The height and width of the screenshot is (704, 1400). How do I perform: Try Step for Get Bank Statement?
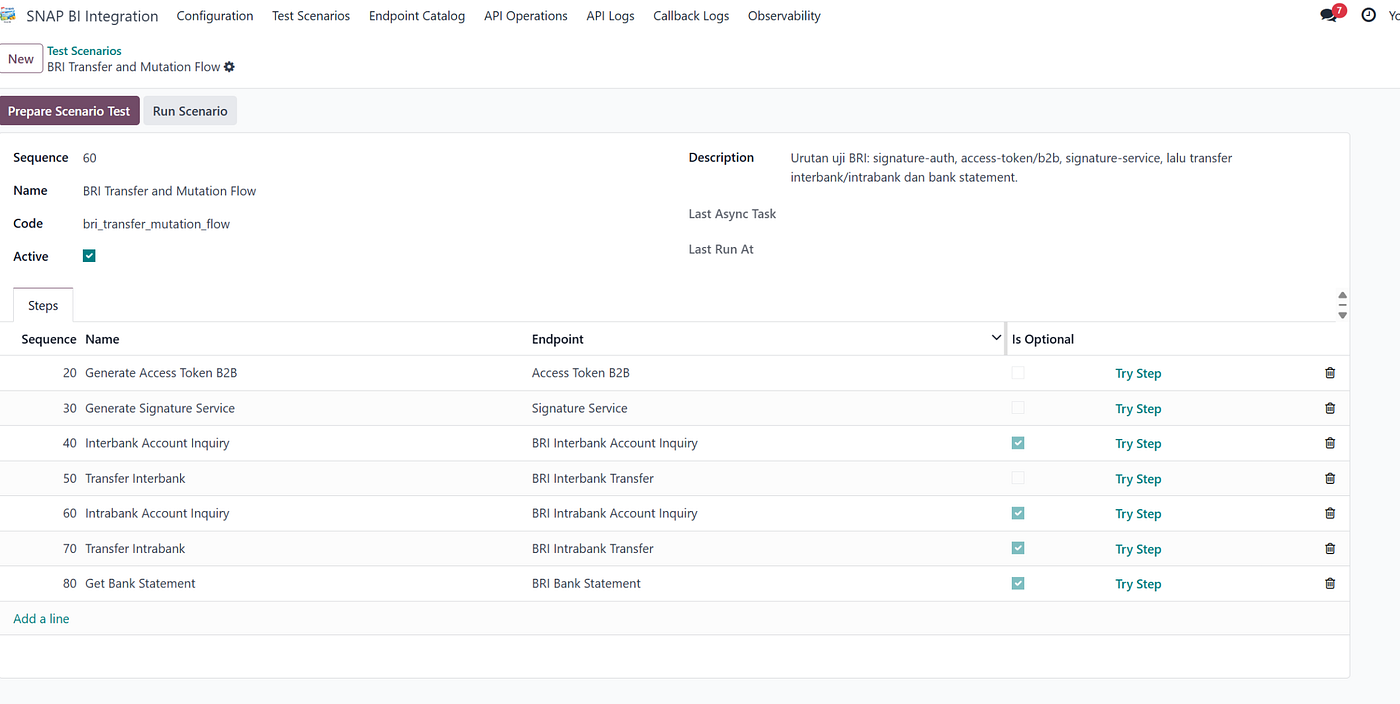1138,583
